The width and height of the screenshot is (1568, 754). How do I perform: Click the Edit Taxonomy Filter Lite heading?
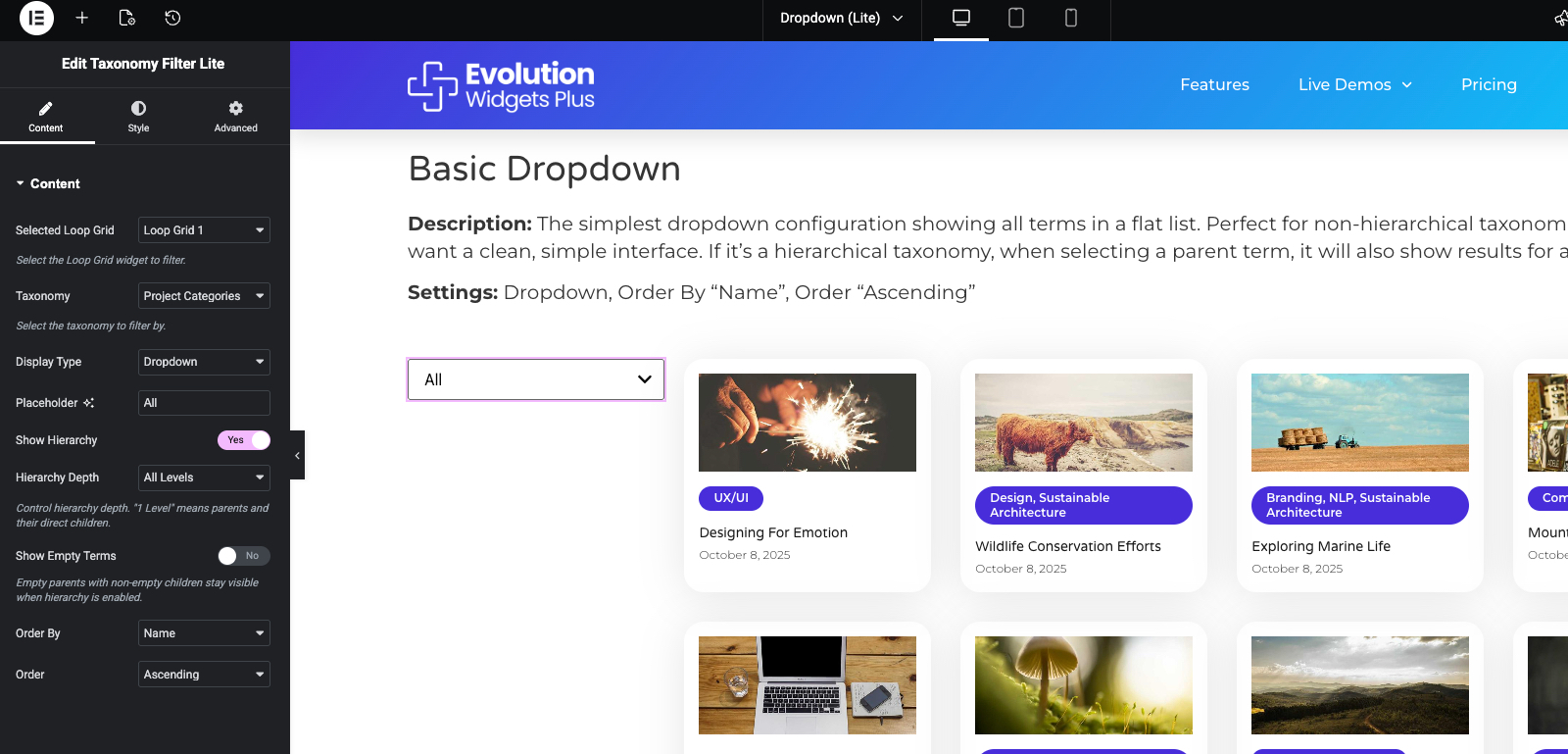(143, 64)
